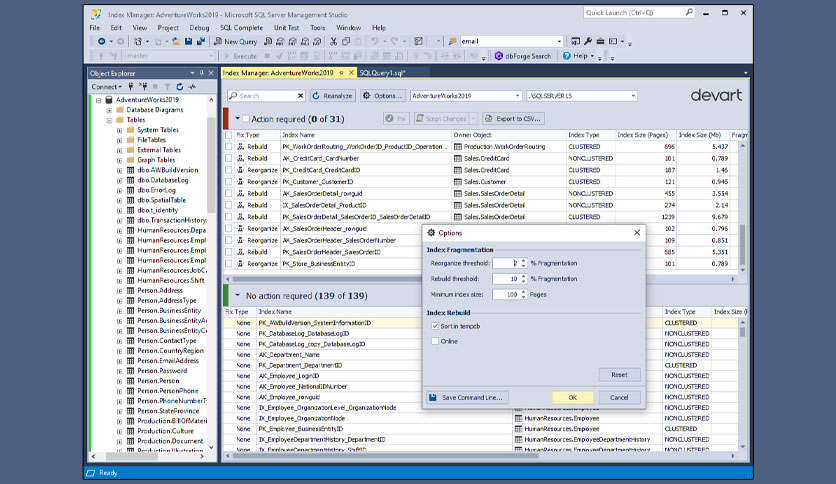Screen dimensions: 836x484
Task: Click the Connect plug icon in Object Explorer
Action: [x=131, y=86]
